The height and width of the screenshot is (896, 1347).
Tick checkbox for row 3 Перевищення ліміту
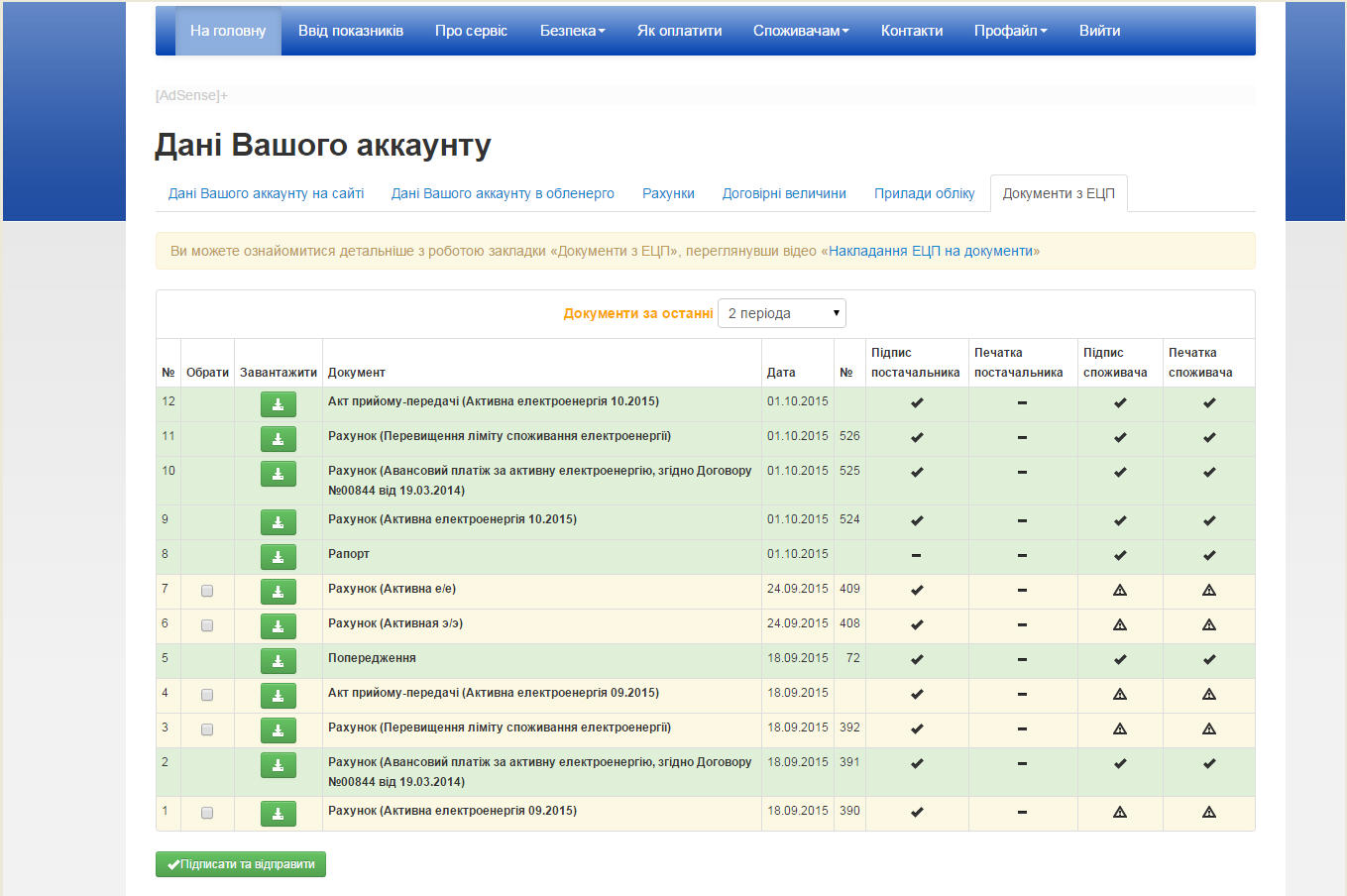click(207, 729)
